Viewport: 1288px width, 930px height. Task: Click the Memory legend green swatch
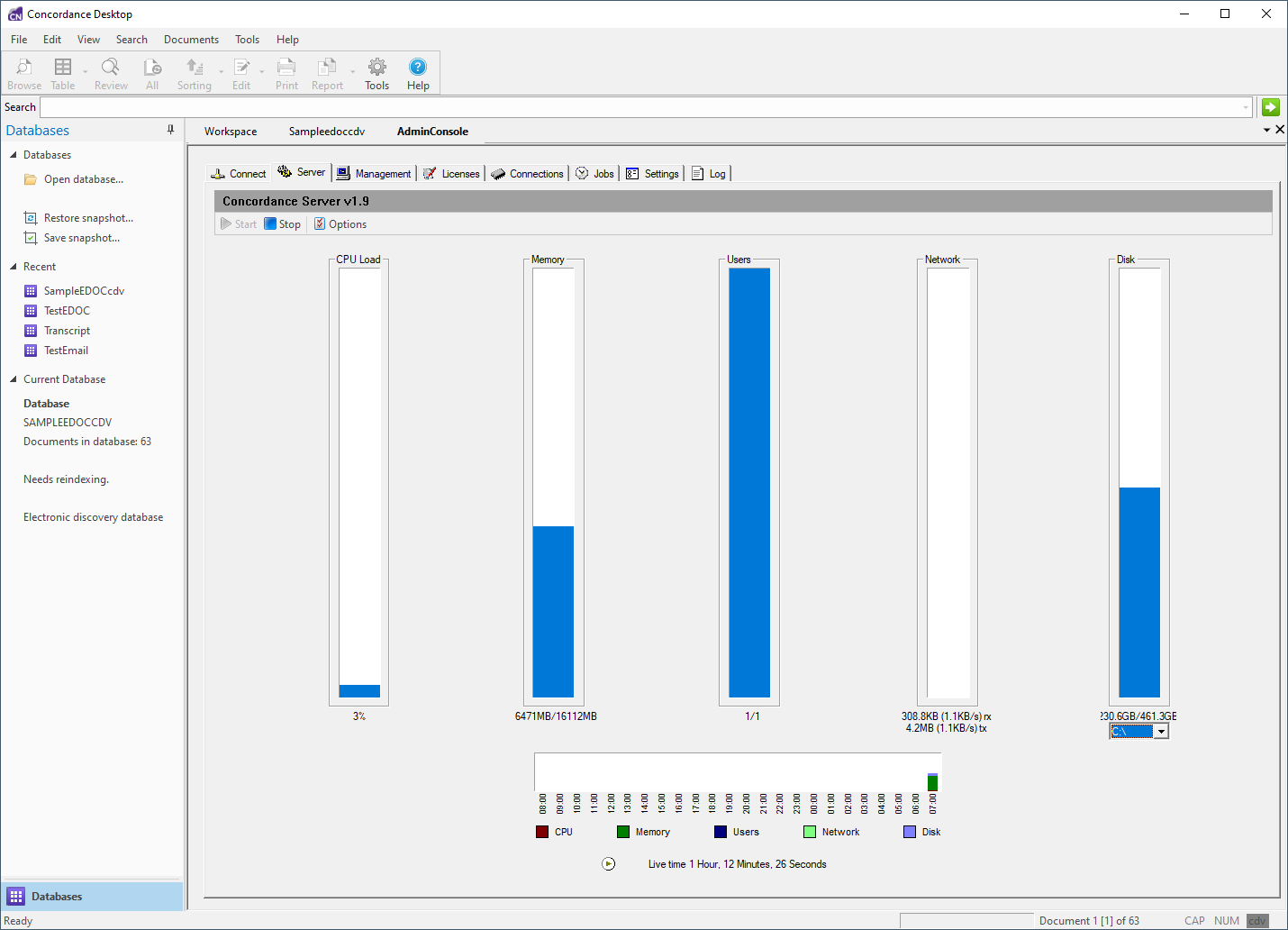pyautogui.click(x=623, y=832)
